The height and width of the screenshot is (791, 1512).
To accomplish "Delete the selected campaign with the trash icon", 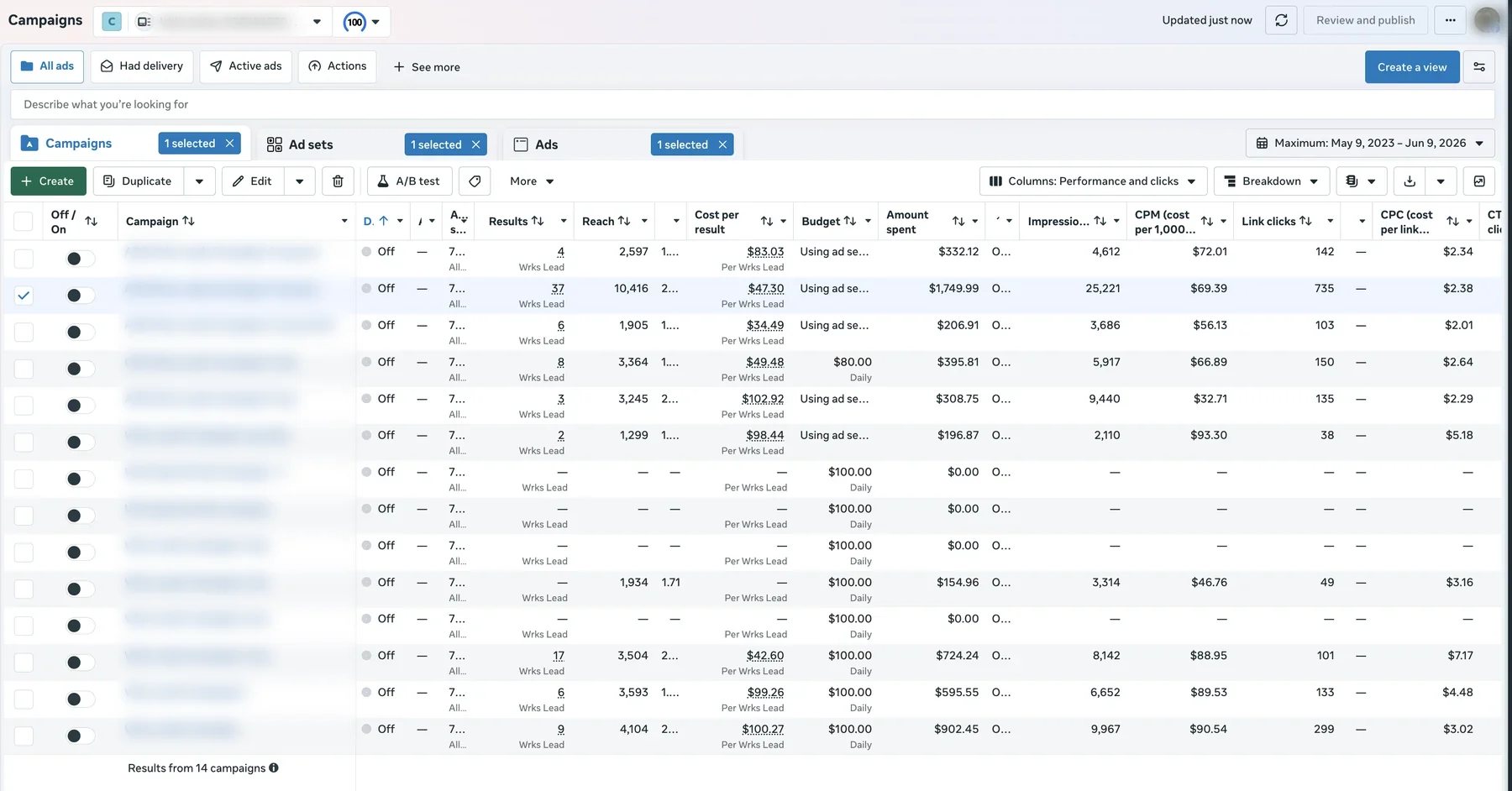I will point(338,181).
